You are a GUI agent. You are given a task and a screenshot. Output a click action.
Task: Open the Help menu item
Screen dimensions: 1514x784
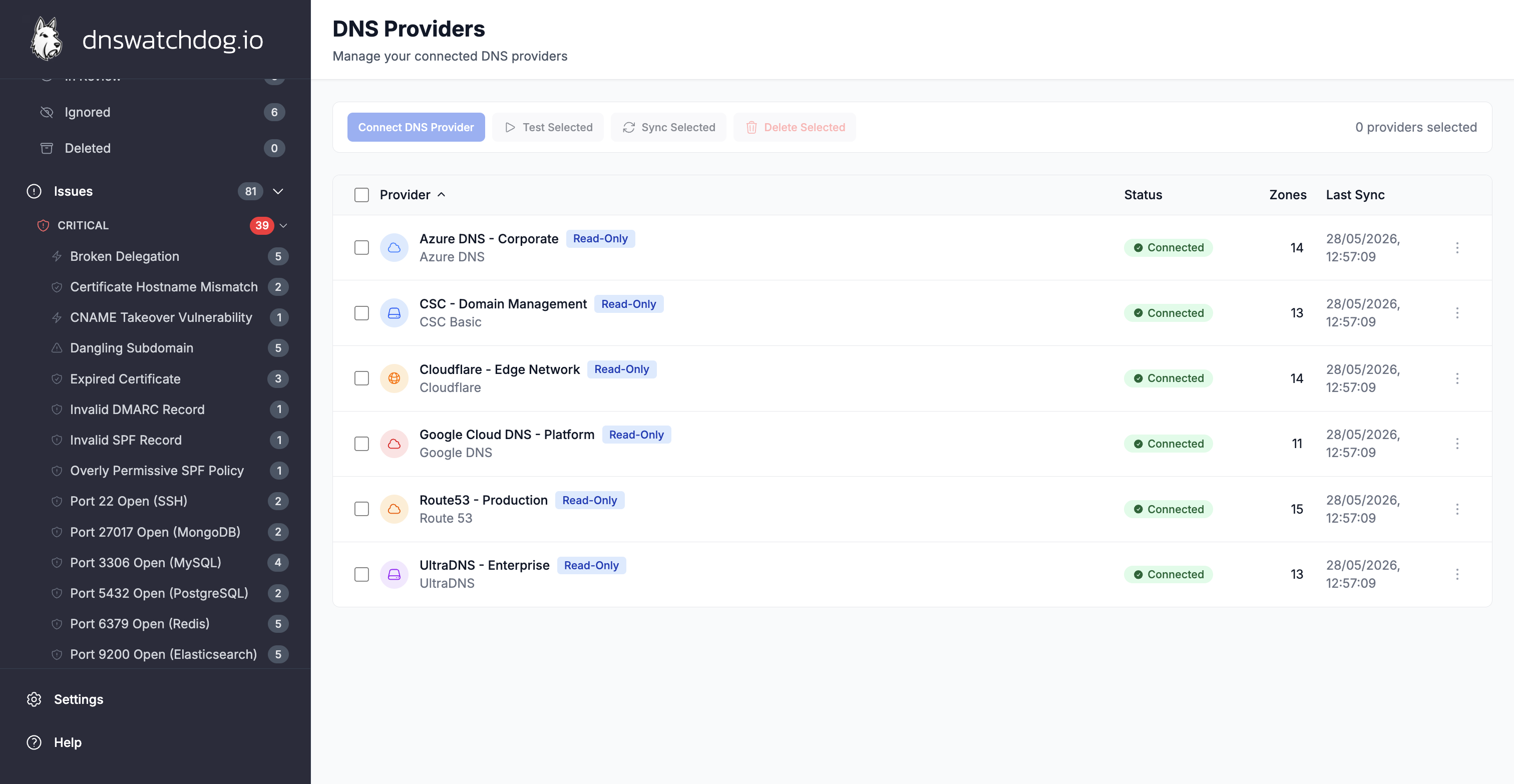(x=155, y=742)
